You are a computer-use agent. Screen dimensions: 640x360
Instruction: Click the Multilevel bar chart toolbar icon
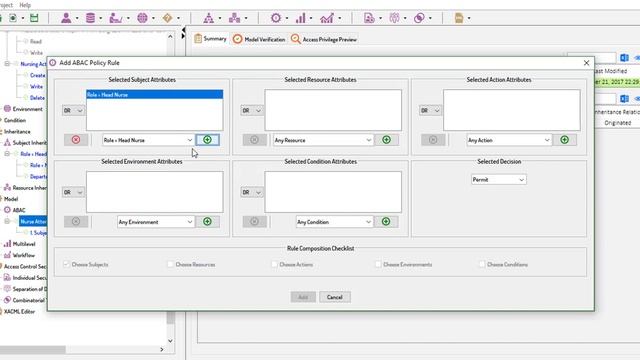(301, 18)
